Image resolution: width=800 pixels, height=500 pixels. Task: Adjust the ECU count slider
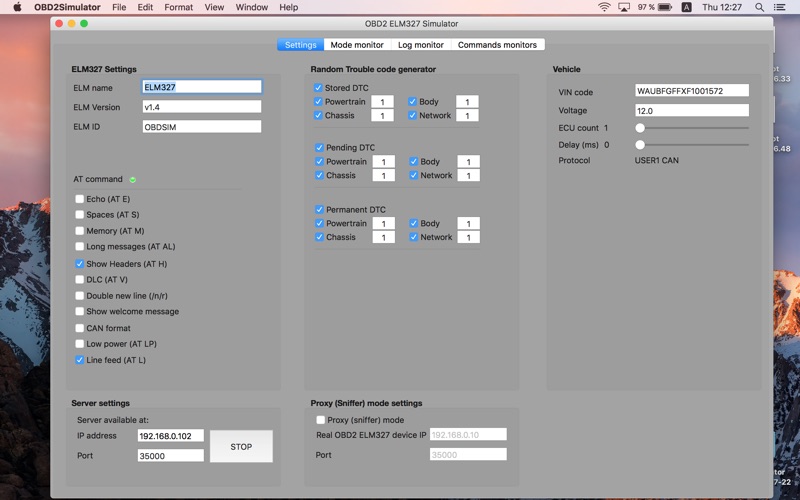coord(640,128)
